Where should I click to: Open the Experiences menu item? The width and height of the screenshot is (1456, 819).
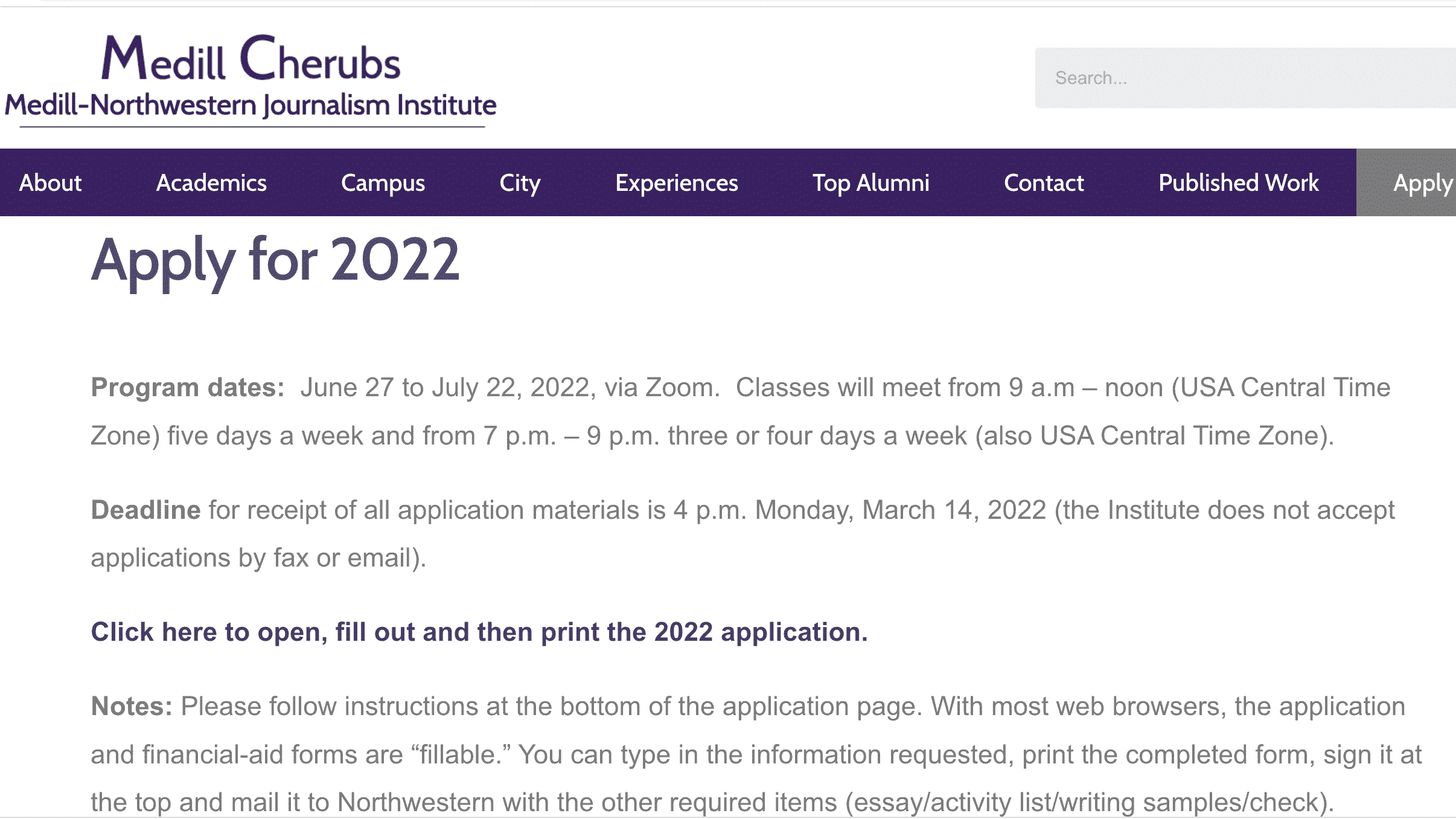click(x=677, y=182)
